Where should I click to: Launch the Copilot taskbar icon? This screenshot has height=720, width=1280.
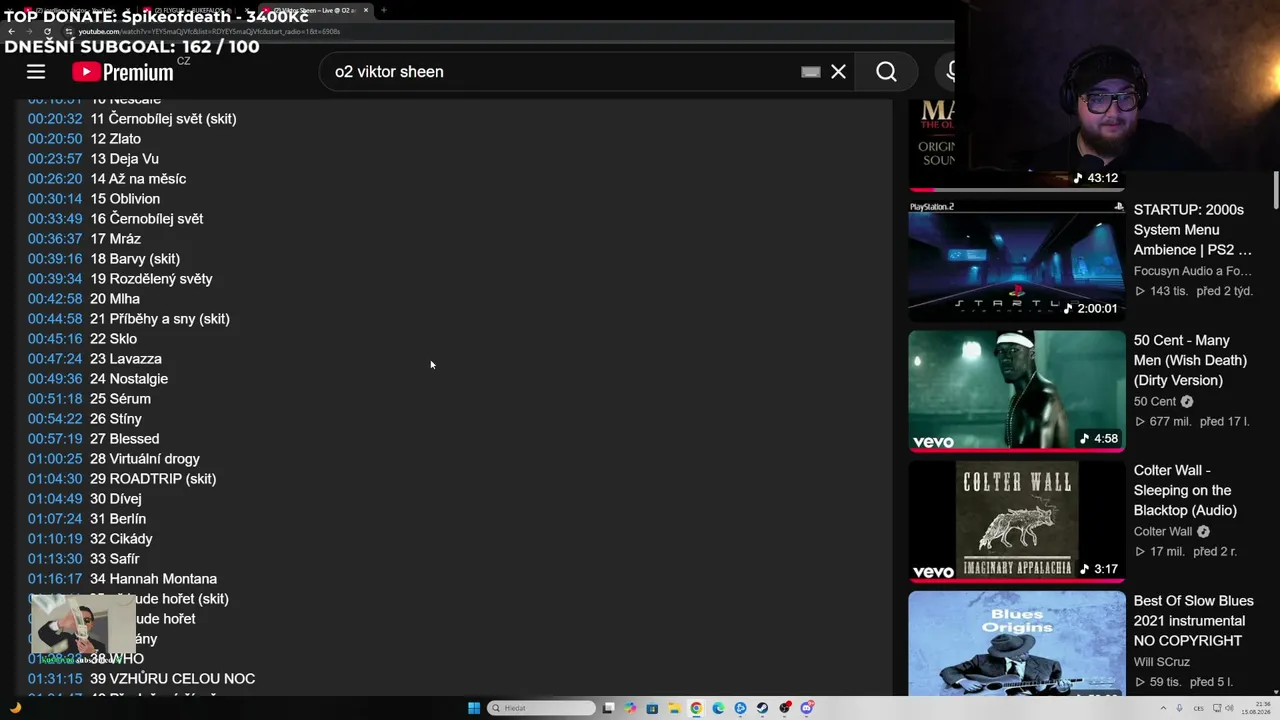(630, 708)
